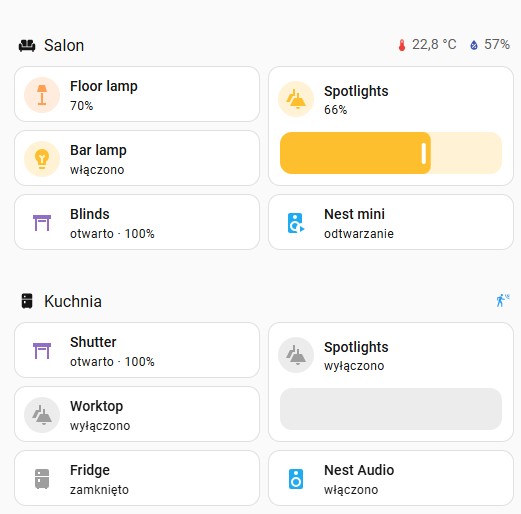
Task: Click the Nest mini speaker icon
Action: click(296, 223)
